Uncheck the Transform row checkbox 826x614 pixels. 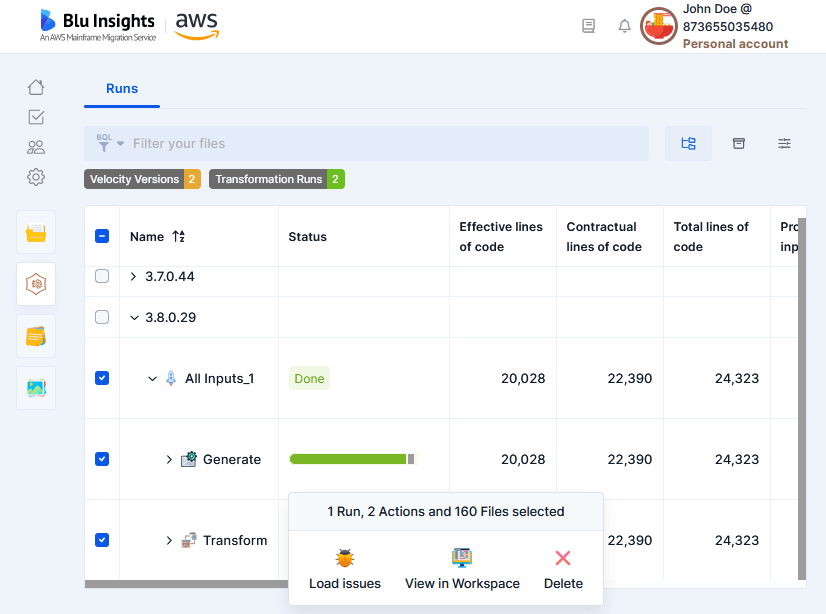(x=102, y=540)
